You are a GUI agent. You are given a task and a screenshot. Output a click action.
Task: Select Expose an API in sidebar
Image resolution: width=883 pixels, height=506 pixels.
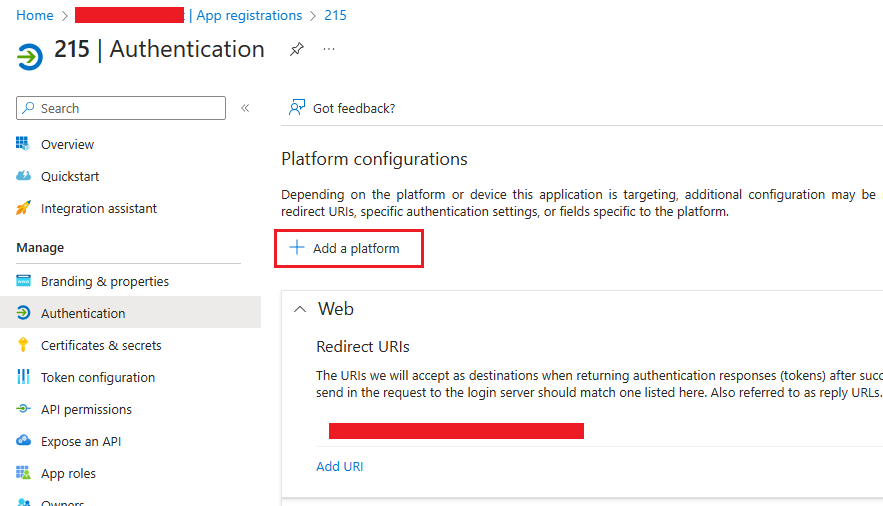point(81,441)
